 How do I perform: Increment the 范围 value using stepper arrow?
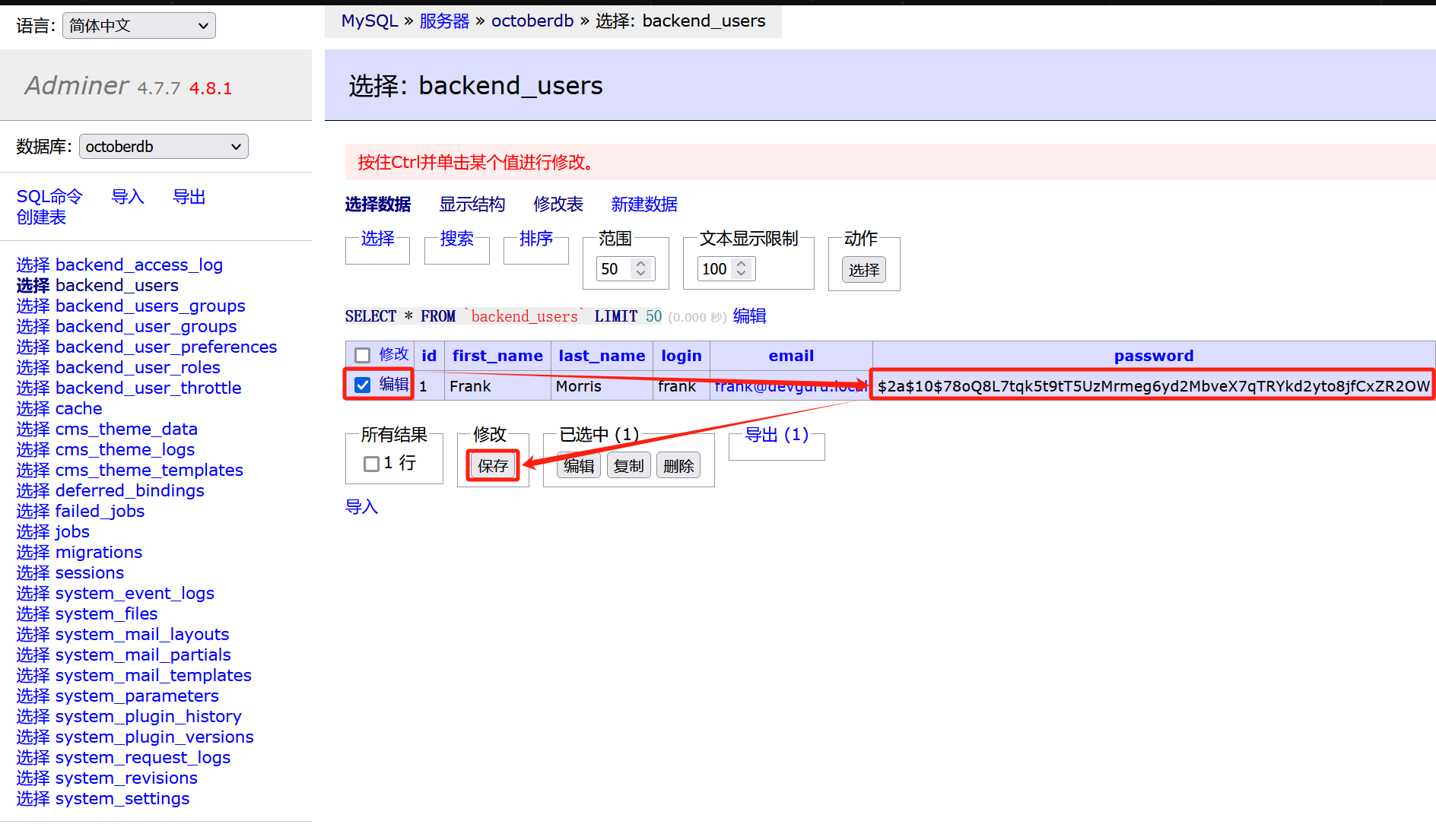[641, 264]
